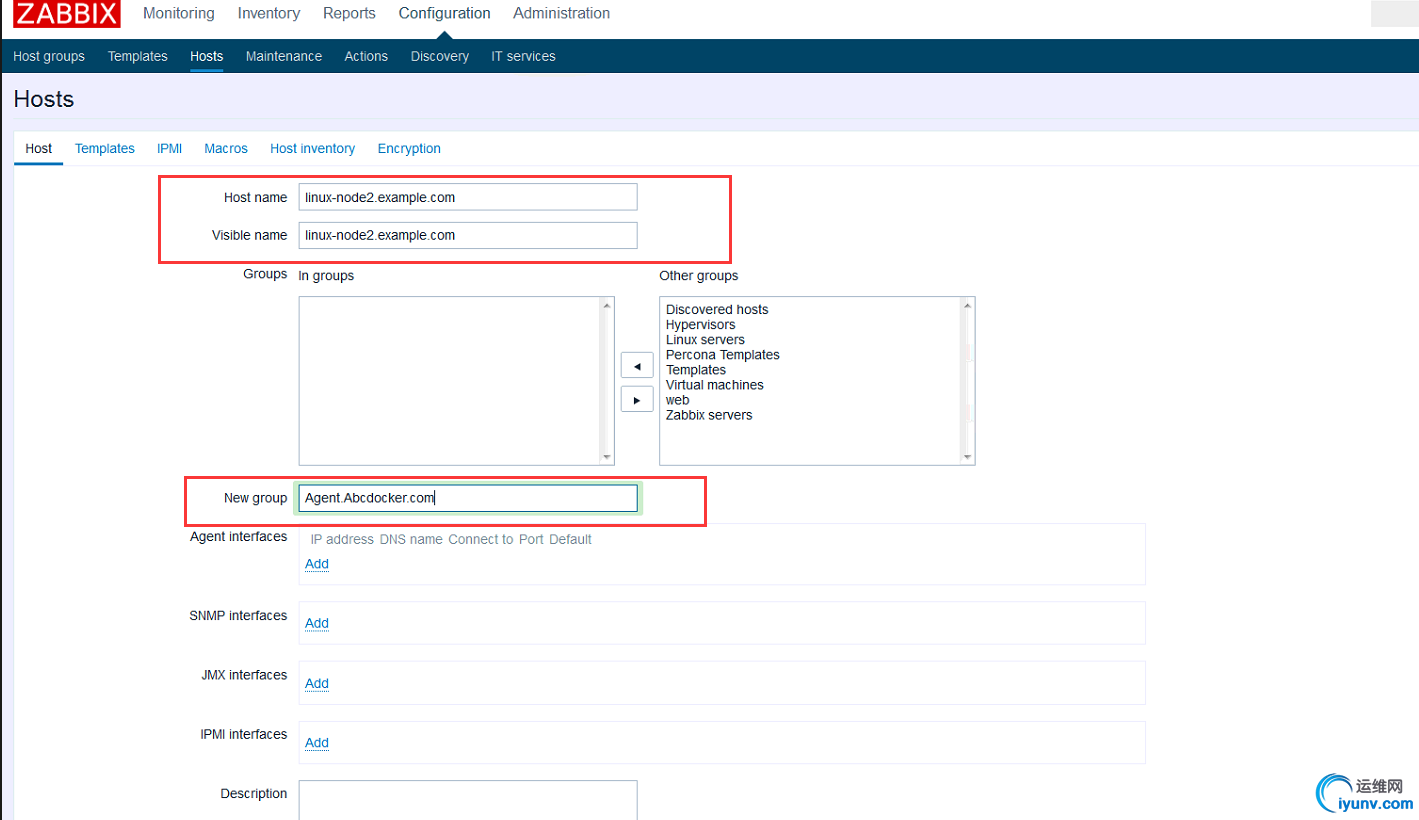
Task: Open the Configuration menu
Action: [x=444, y=13]
